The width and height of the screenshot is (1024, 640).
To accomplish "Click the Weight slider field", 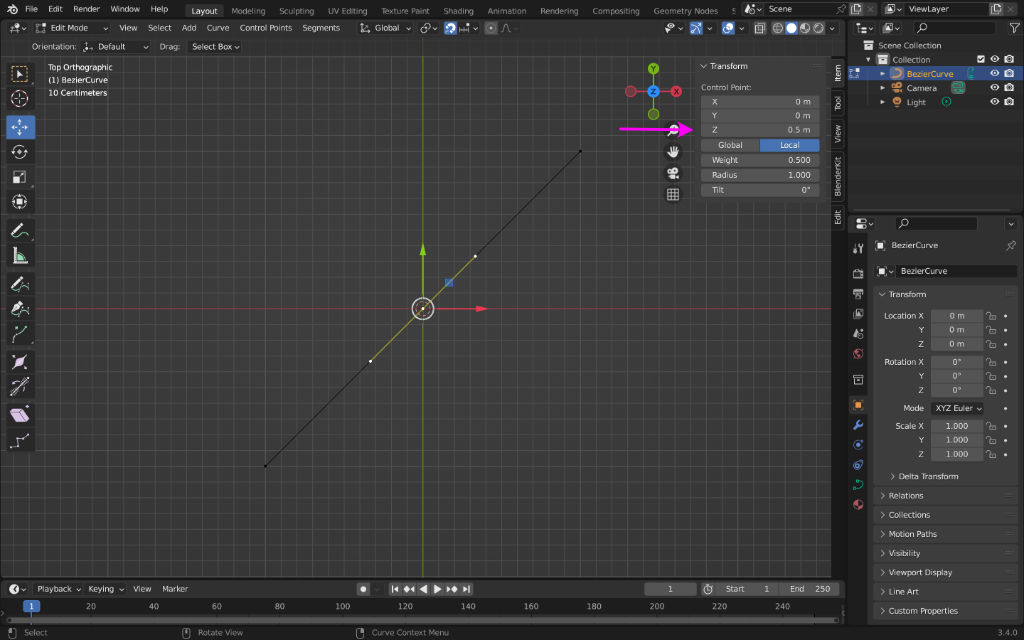I will pyautogui.click(x=760, y=160).
